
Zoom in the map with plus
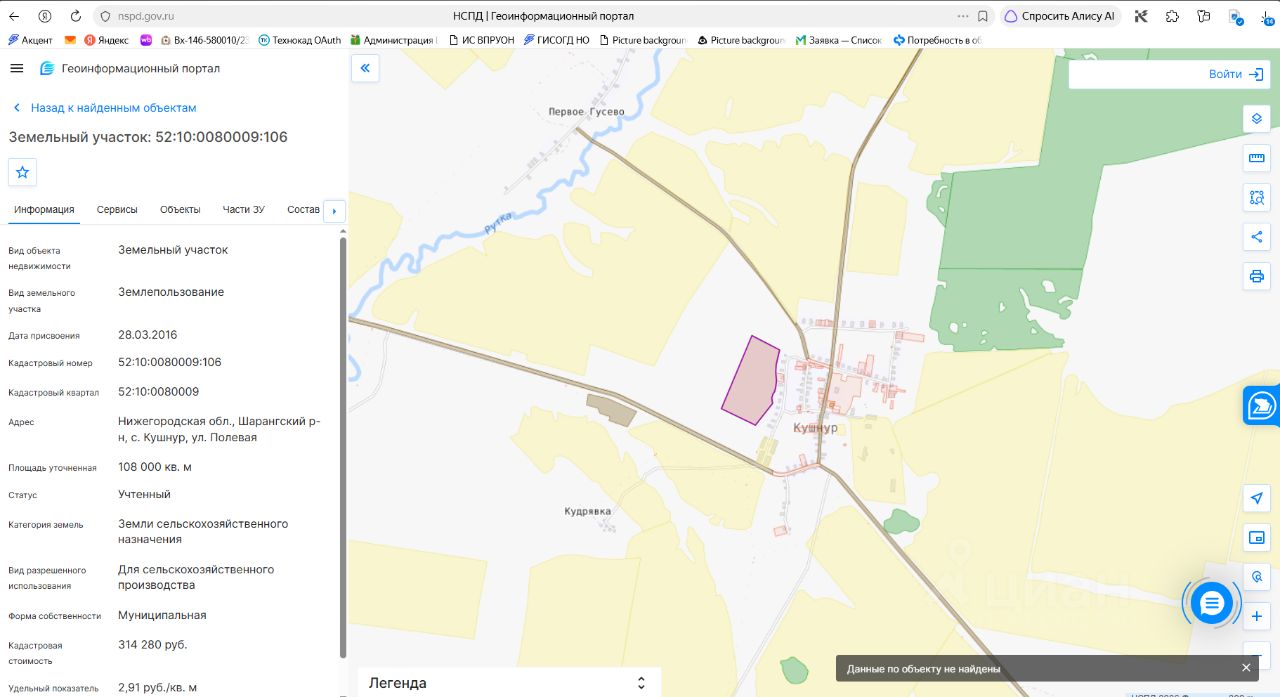tap(1256, 616)
